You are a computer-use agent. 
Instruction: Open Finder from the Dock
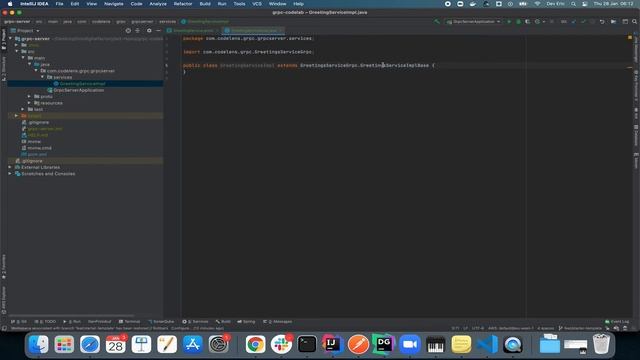[x=39, y=344]
